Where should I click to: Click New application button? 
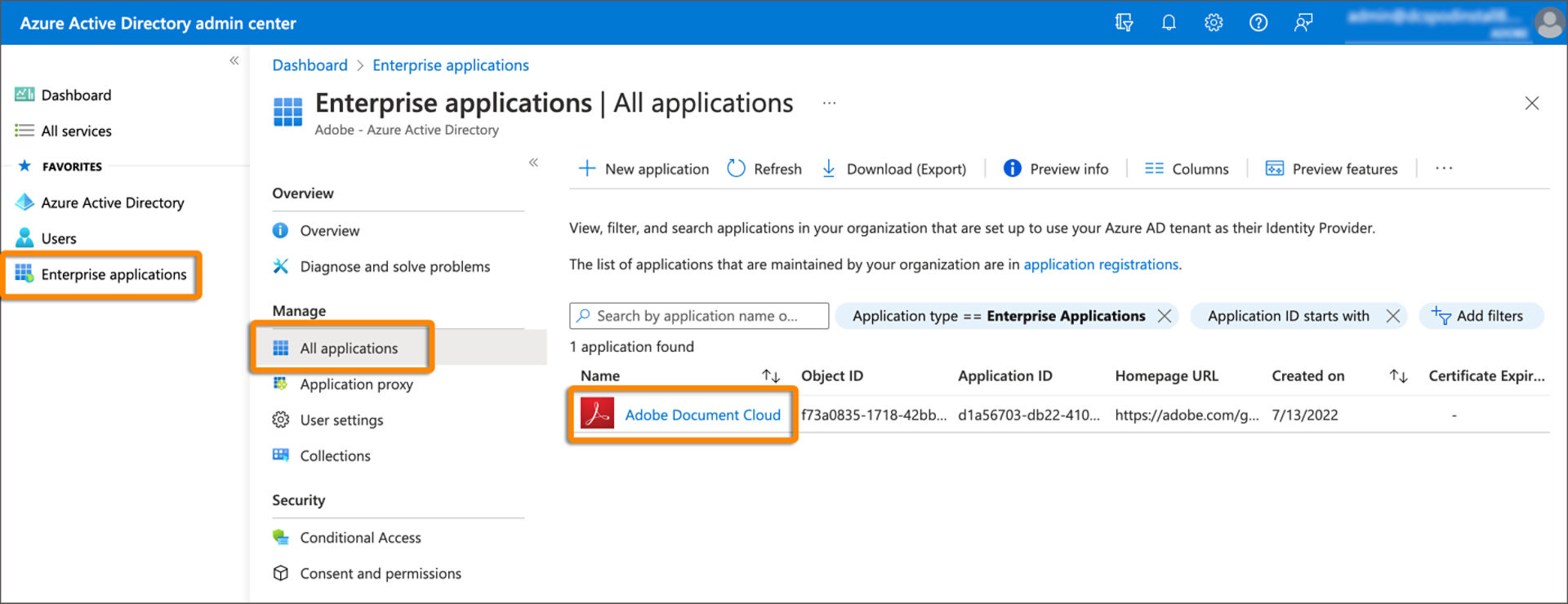[644, 169]
